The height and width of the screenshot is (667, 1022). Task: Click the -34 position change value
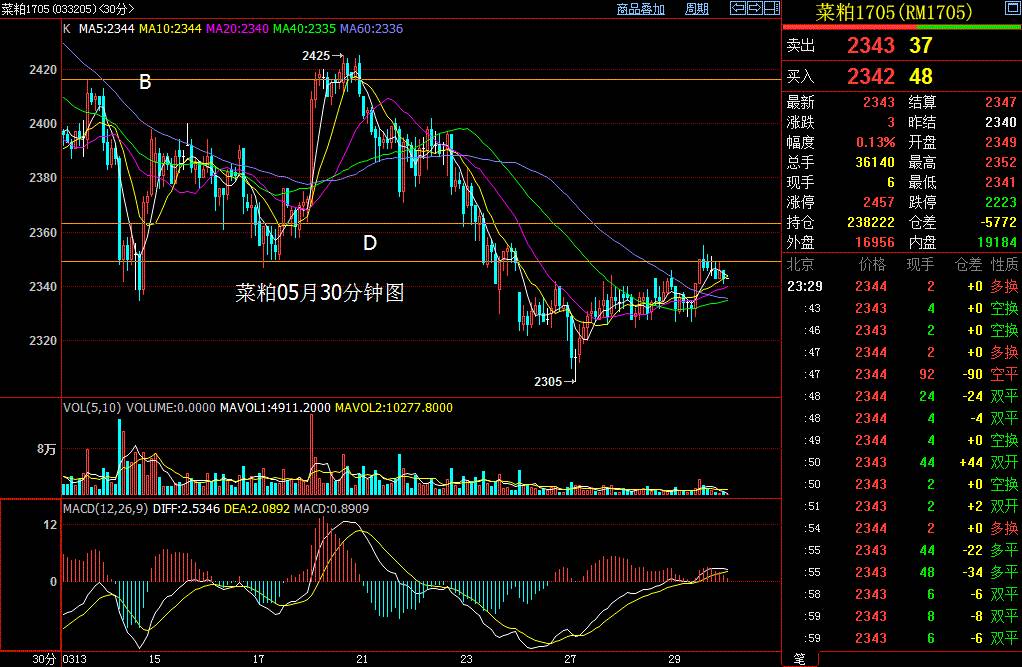click(972, 572)
